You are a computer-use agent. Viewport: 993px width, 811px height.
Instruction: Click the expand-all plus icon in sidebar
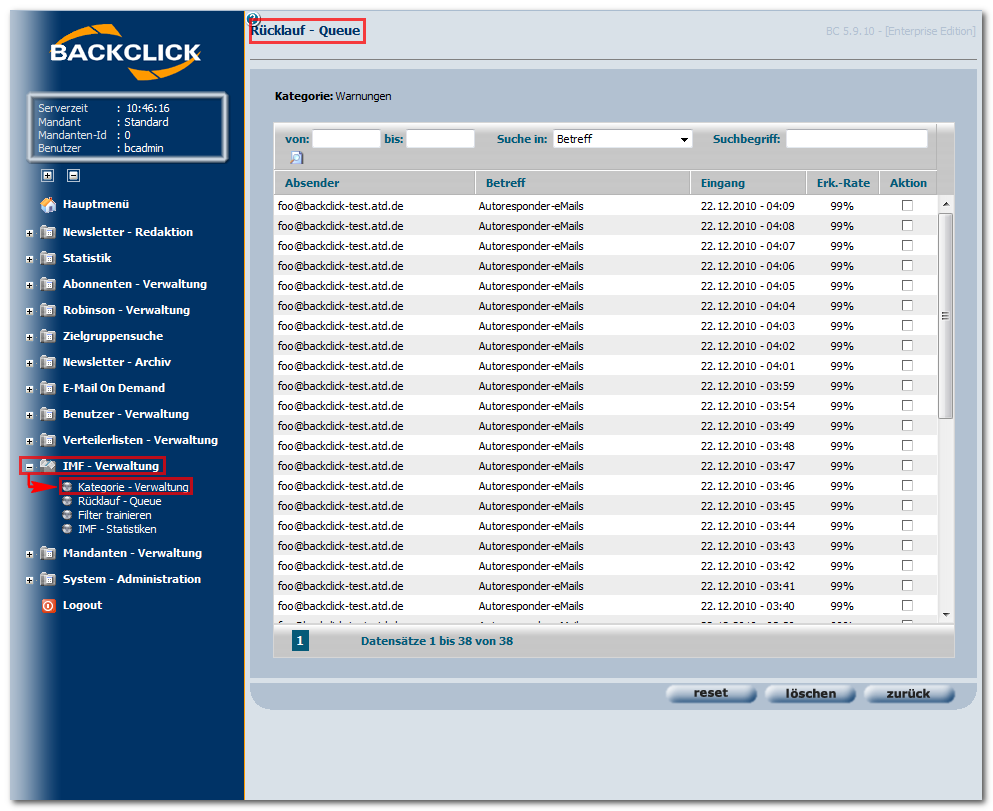47,175
